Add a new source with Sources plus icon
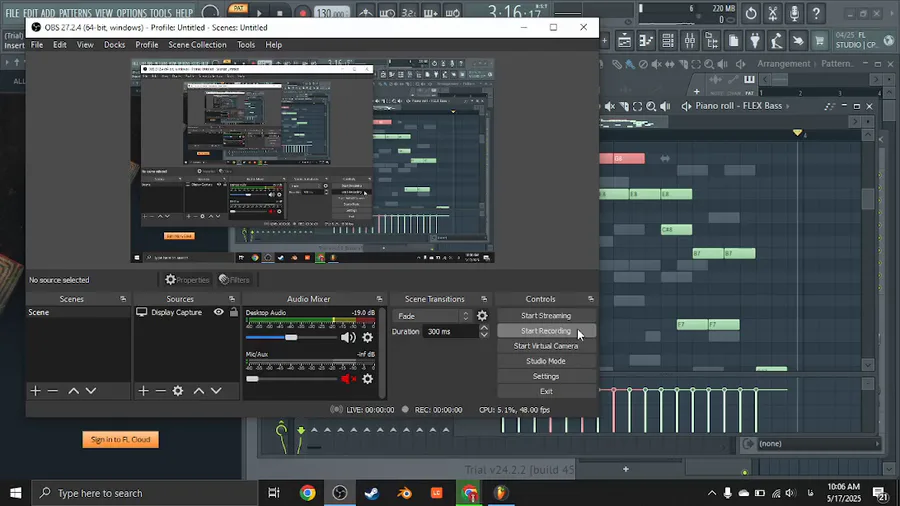 [143, 391]
